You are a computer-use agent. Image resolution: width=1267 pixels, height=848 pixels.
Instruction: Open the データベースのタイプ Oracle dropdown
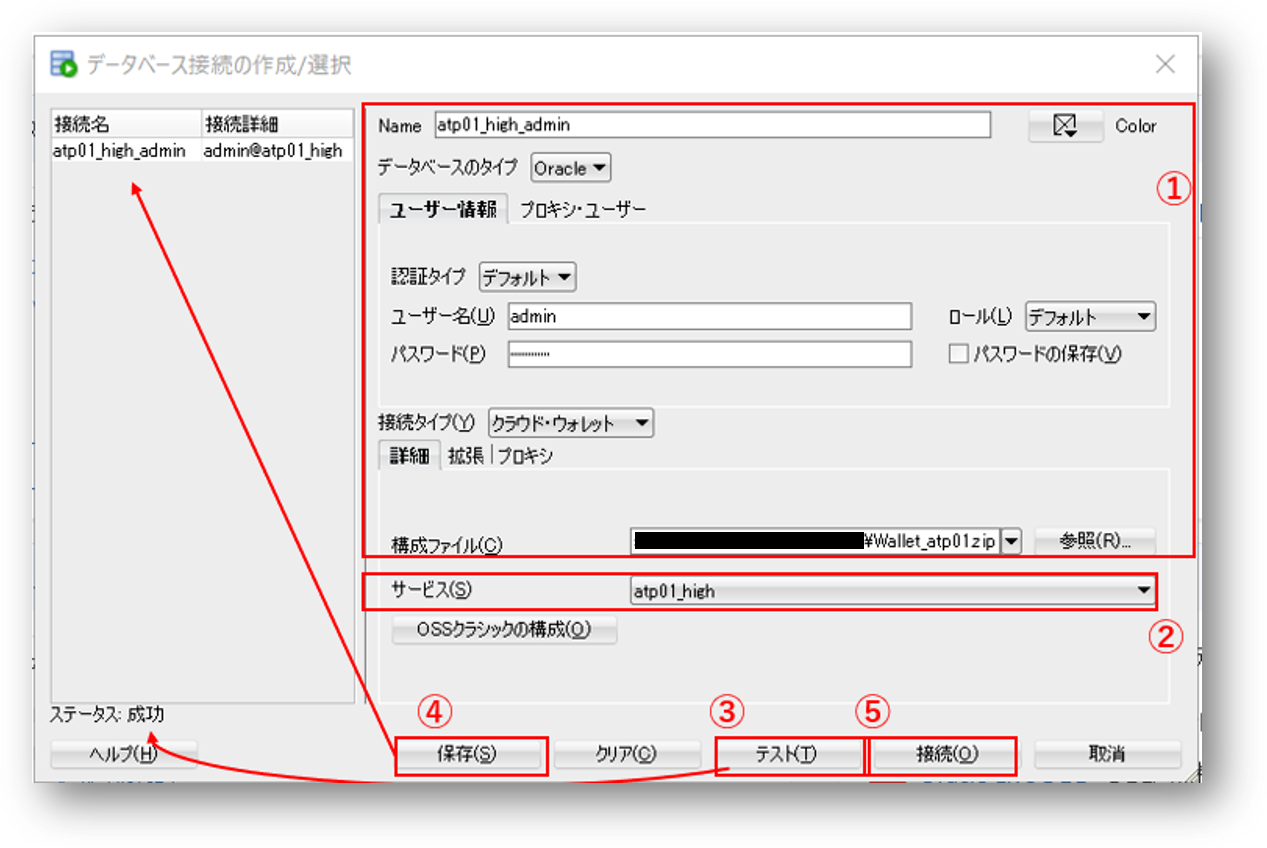pyautogui.click(x=570, y=168)
